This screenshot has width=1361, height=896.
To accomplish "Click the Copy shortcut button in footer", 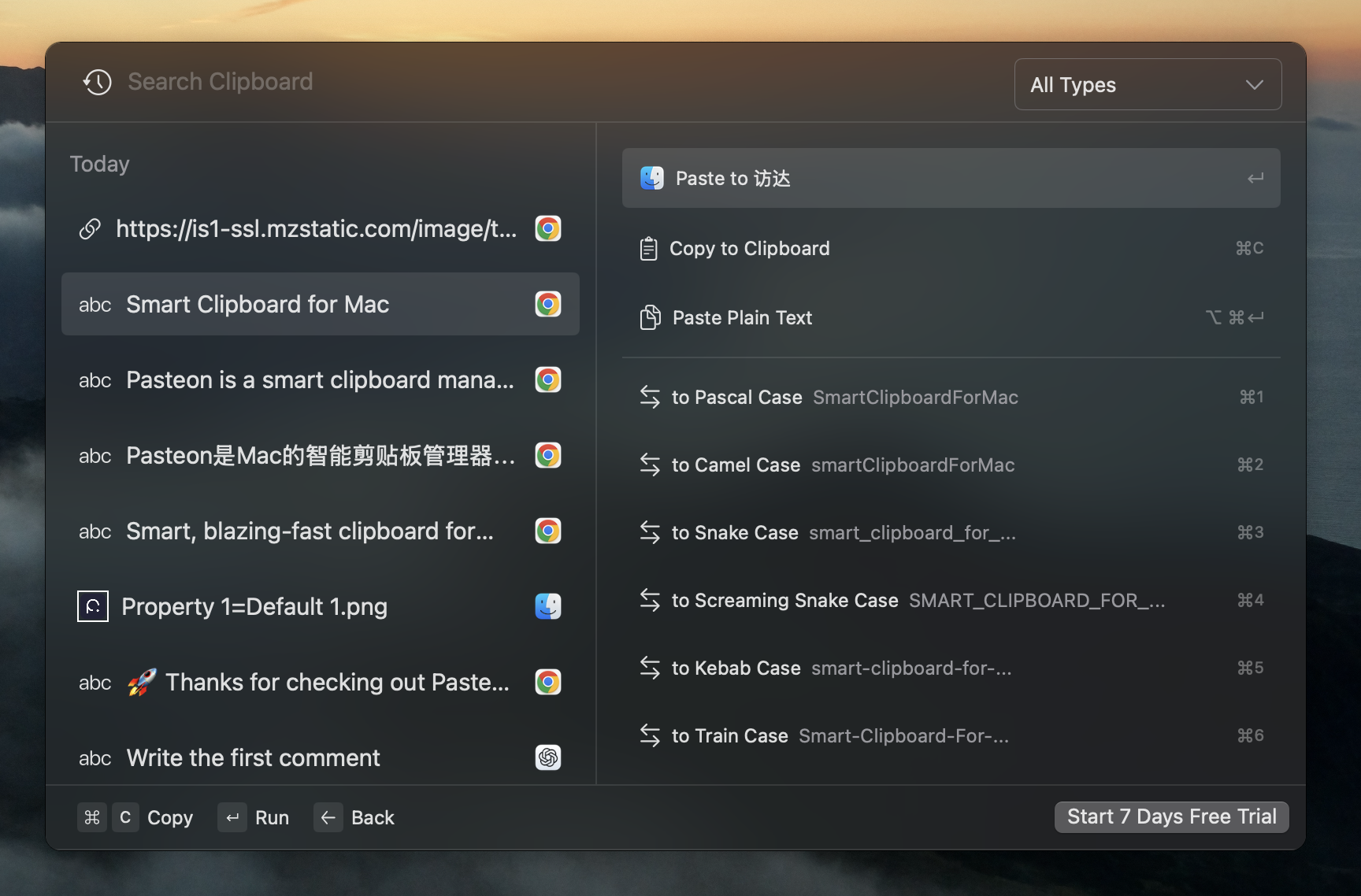I will 135,817.
